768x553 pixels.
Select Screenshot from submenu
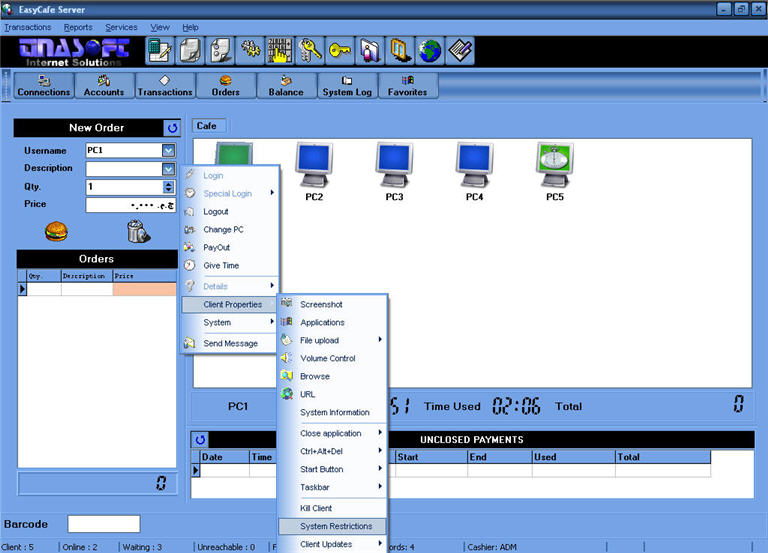tap(333, 304)
